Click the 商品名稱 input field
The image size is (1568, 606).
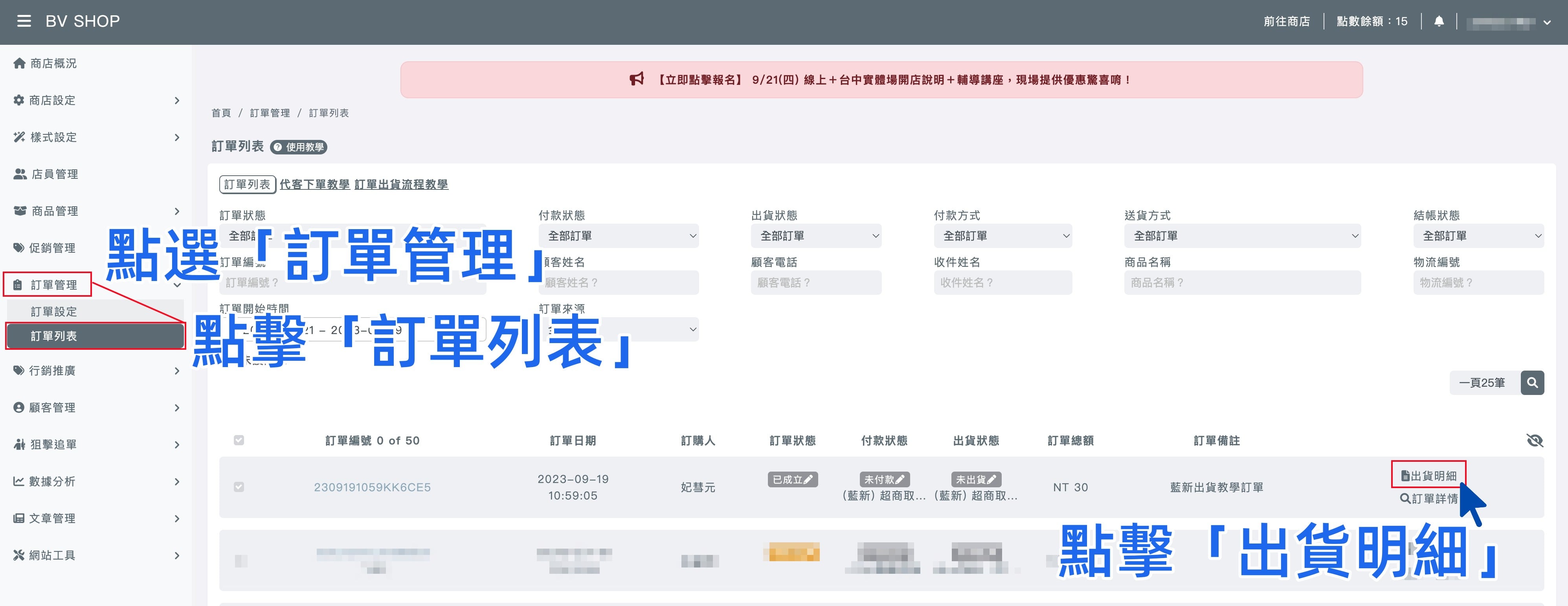[x=1242, y=283]
